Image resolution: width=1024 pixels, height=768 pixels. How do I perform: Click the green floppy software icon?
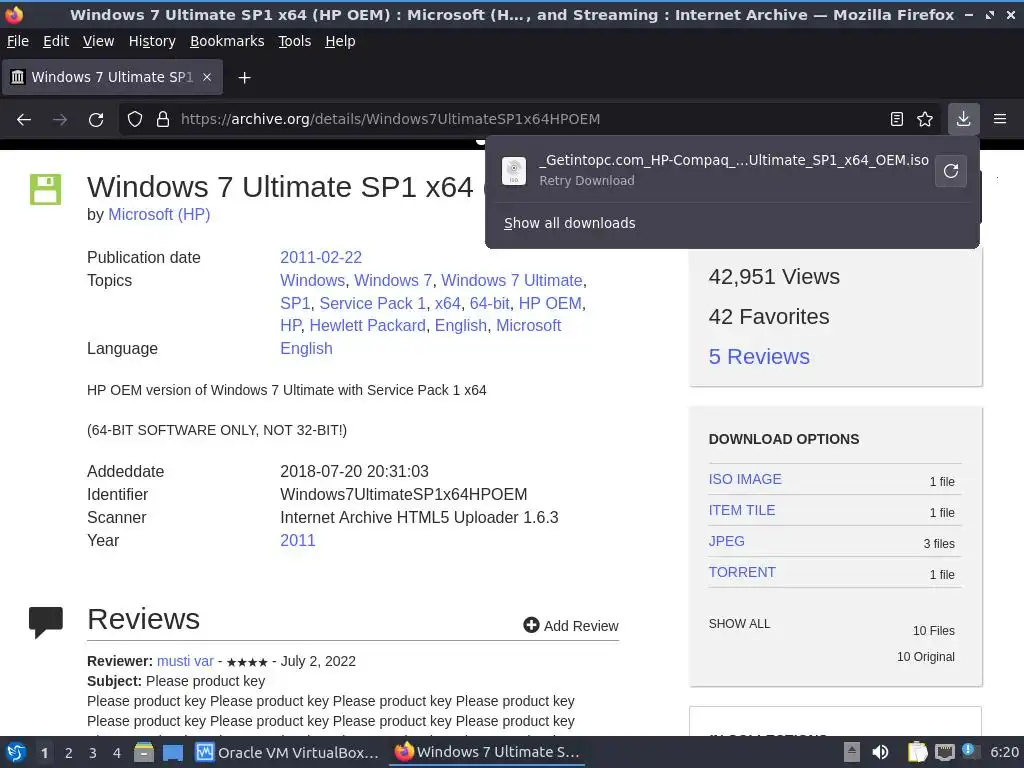click(46, 189)
